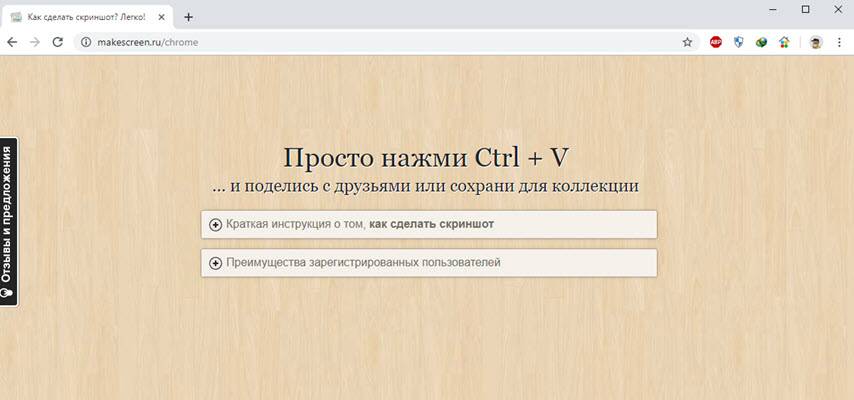The image size is (854, 400).
Task: Bookmark this page with the star icon
Action: (687, 42)
